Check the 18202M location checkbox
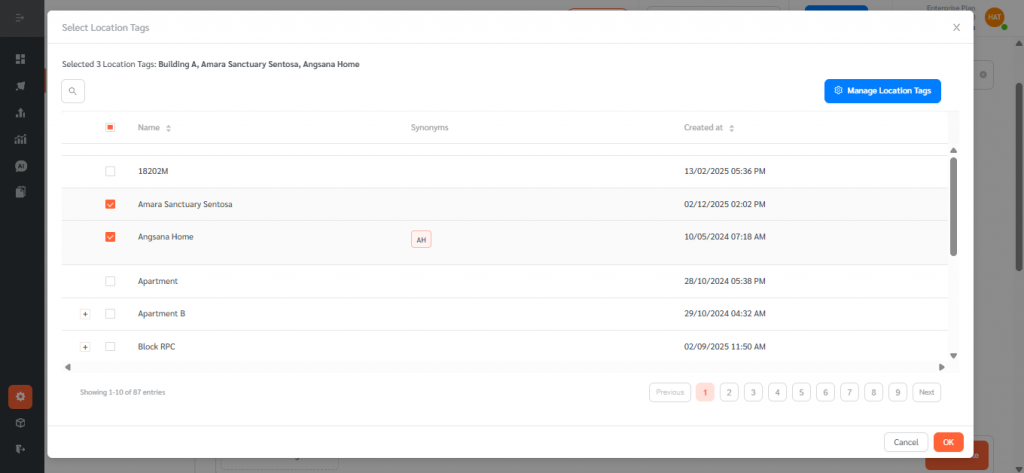This screenshot has height=473, width=1024. pos(110,171)
